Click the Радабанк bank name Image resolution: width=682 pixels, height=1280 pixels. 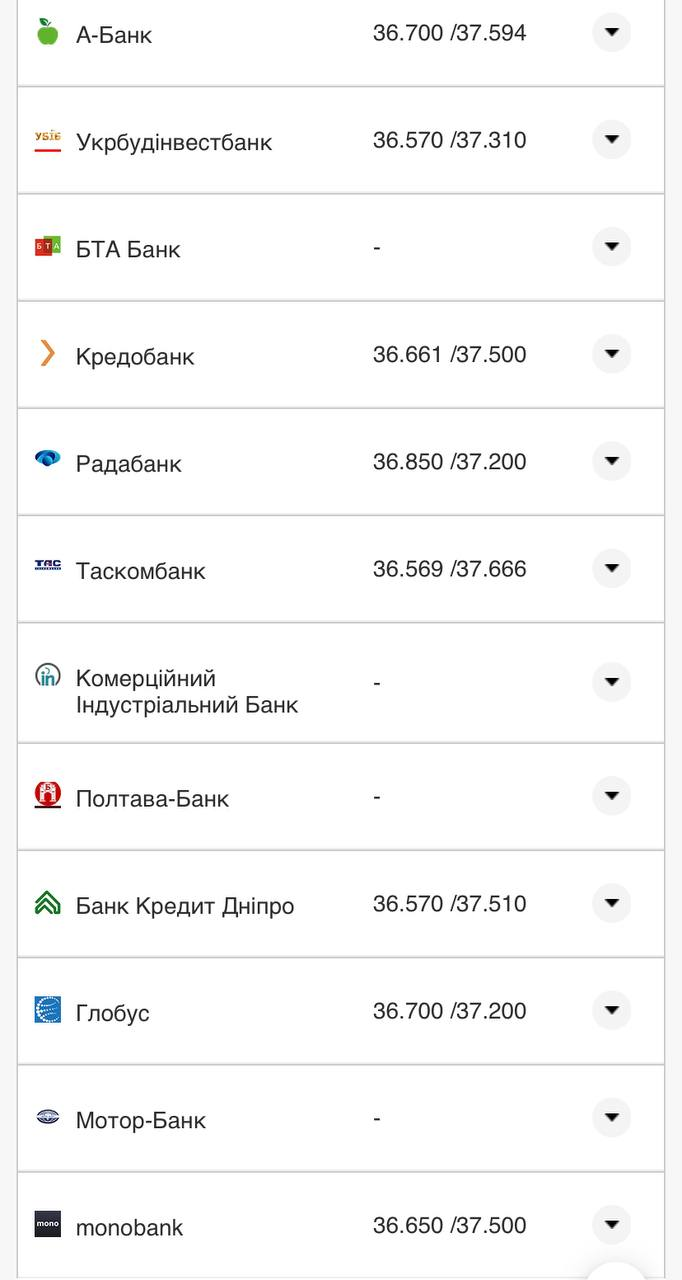[129, 463]
